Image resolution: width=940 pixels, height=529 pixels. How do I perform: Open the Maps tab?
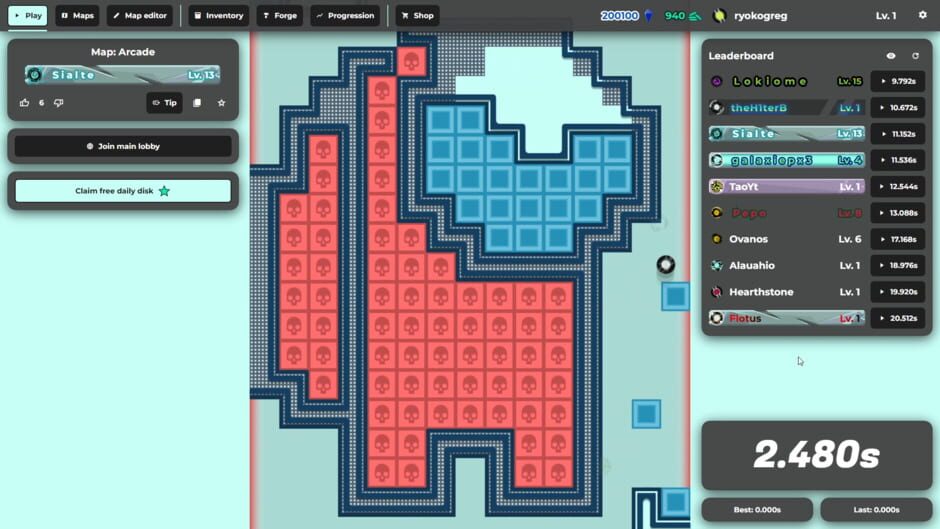tap(77, 16)
